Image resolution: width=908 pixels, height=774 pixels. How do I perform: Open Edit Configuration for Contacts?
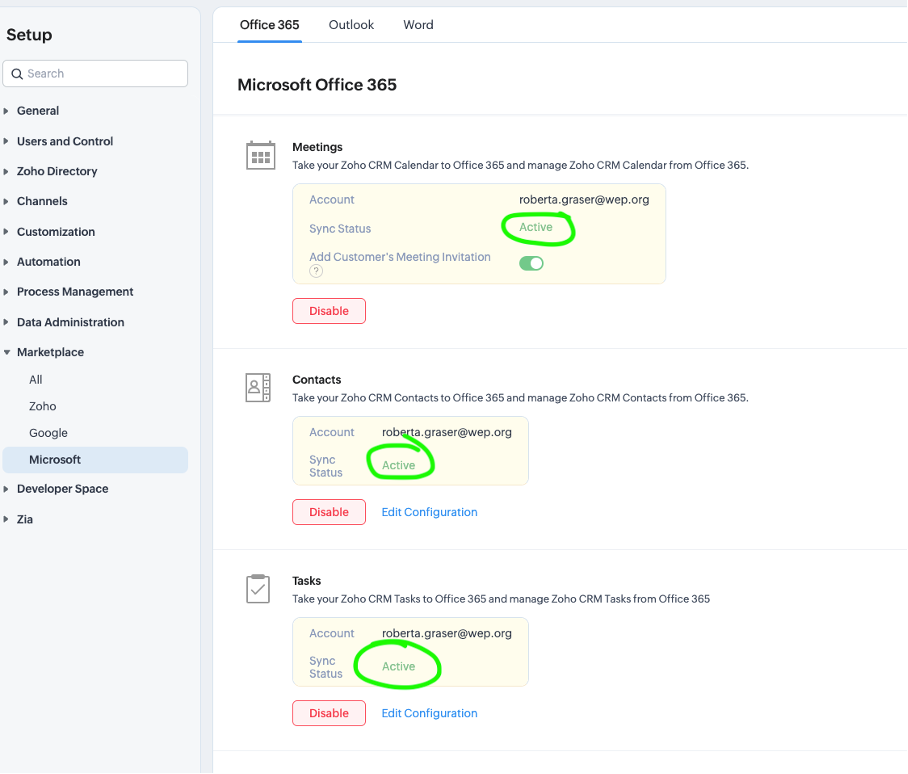tap(429, 512)
